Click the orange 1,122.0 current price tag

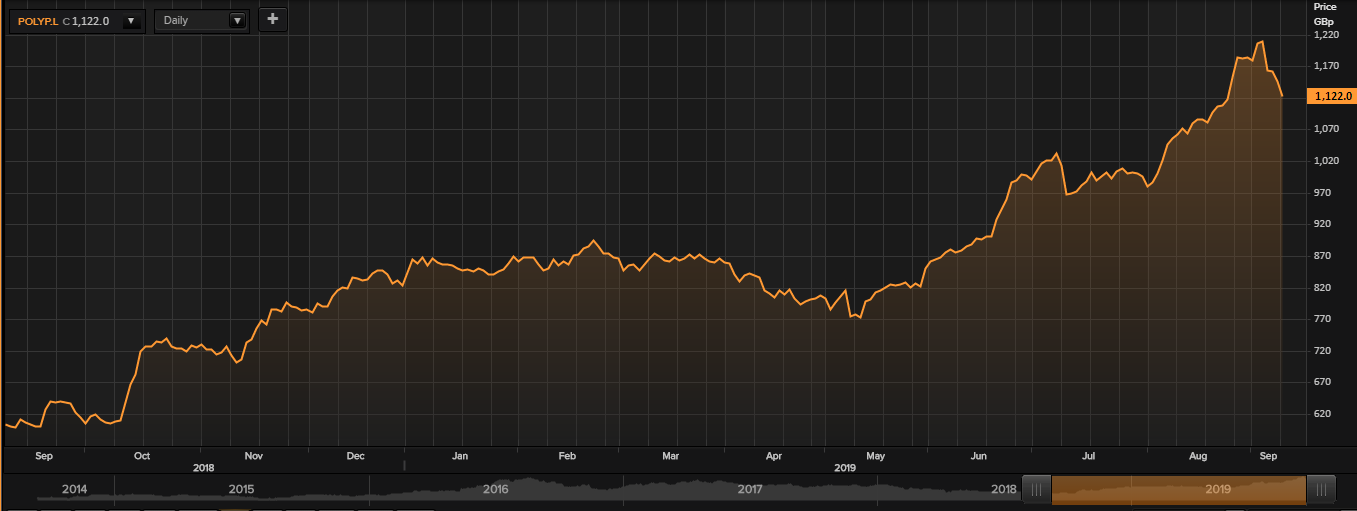tap(1332, 96)
